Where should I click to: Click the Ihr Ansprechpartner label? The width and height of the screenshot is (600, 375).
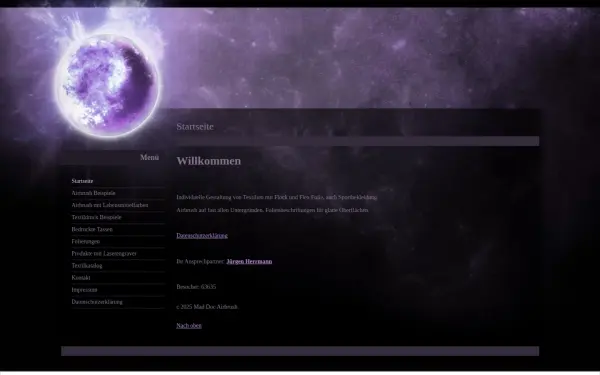click(201, 262)
